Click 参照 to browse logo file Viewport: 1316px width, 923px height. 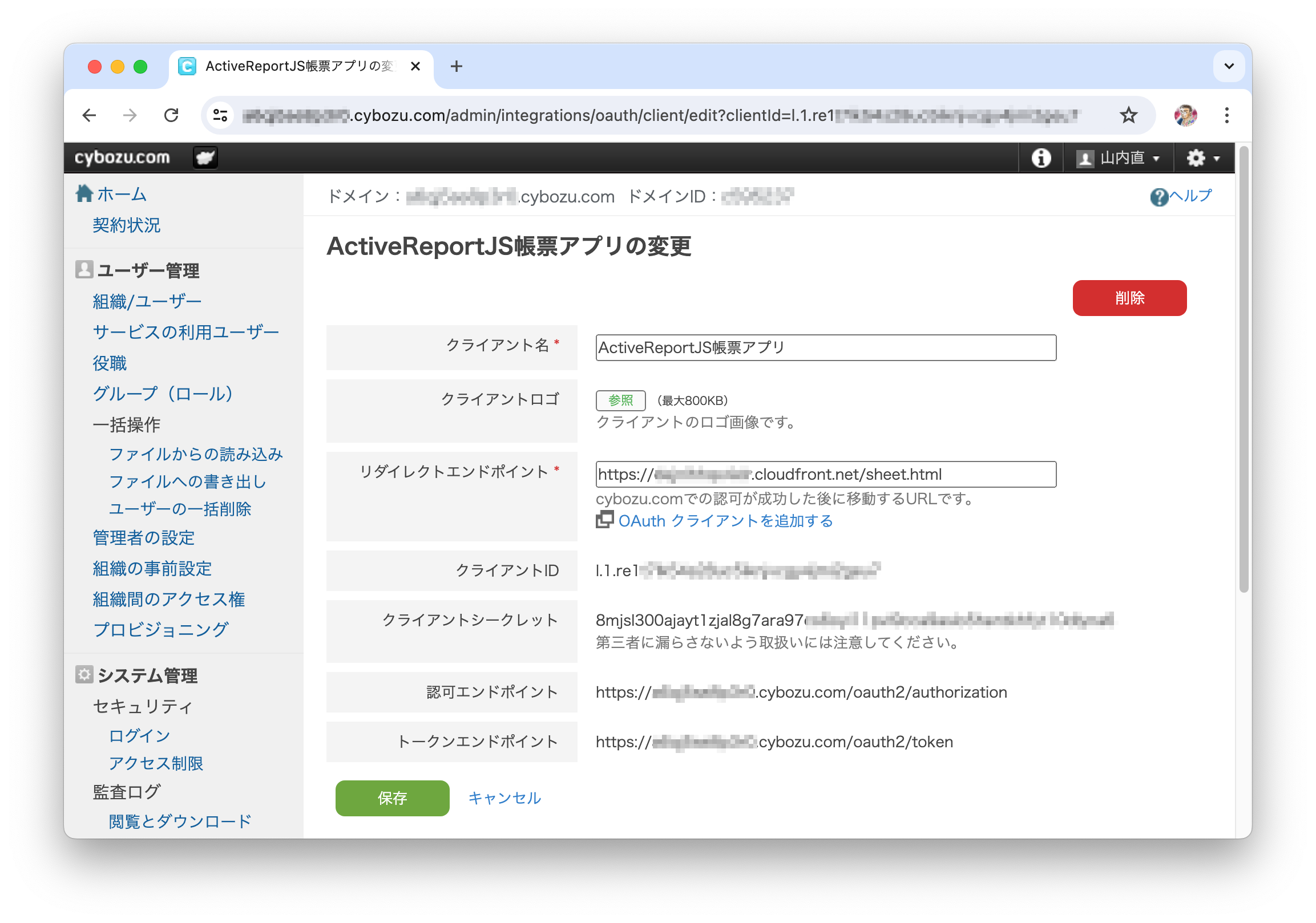pos(620,400)
